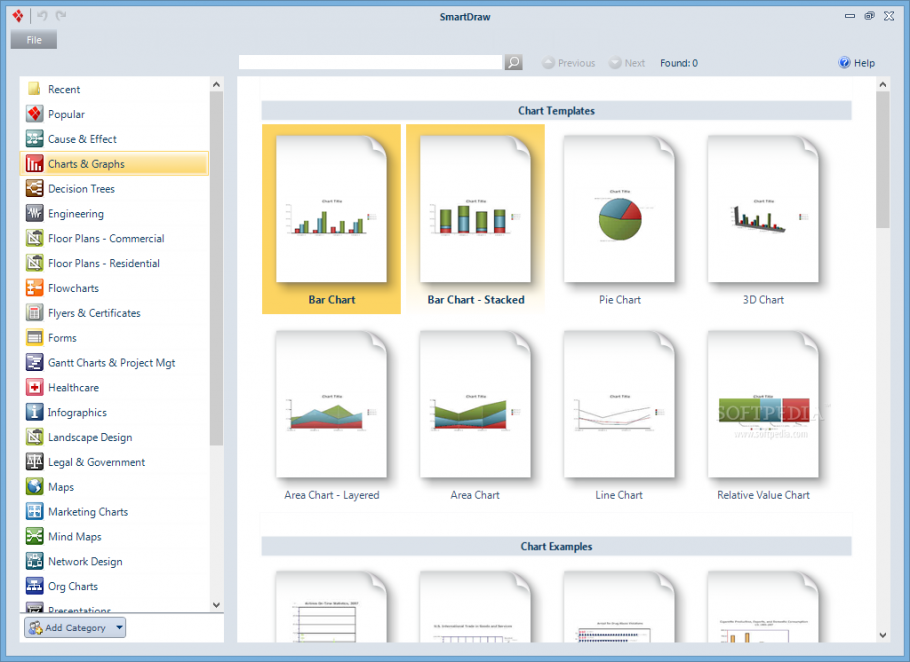Click the templates pane scroll up arrow
The height and width of the screenshot is (662, 910).
coord(883,85)
